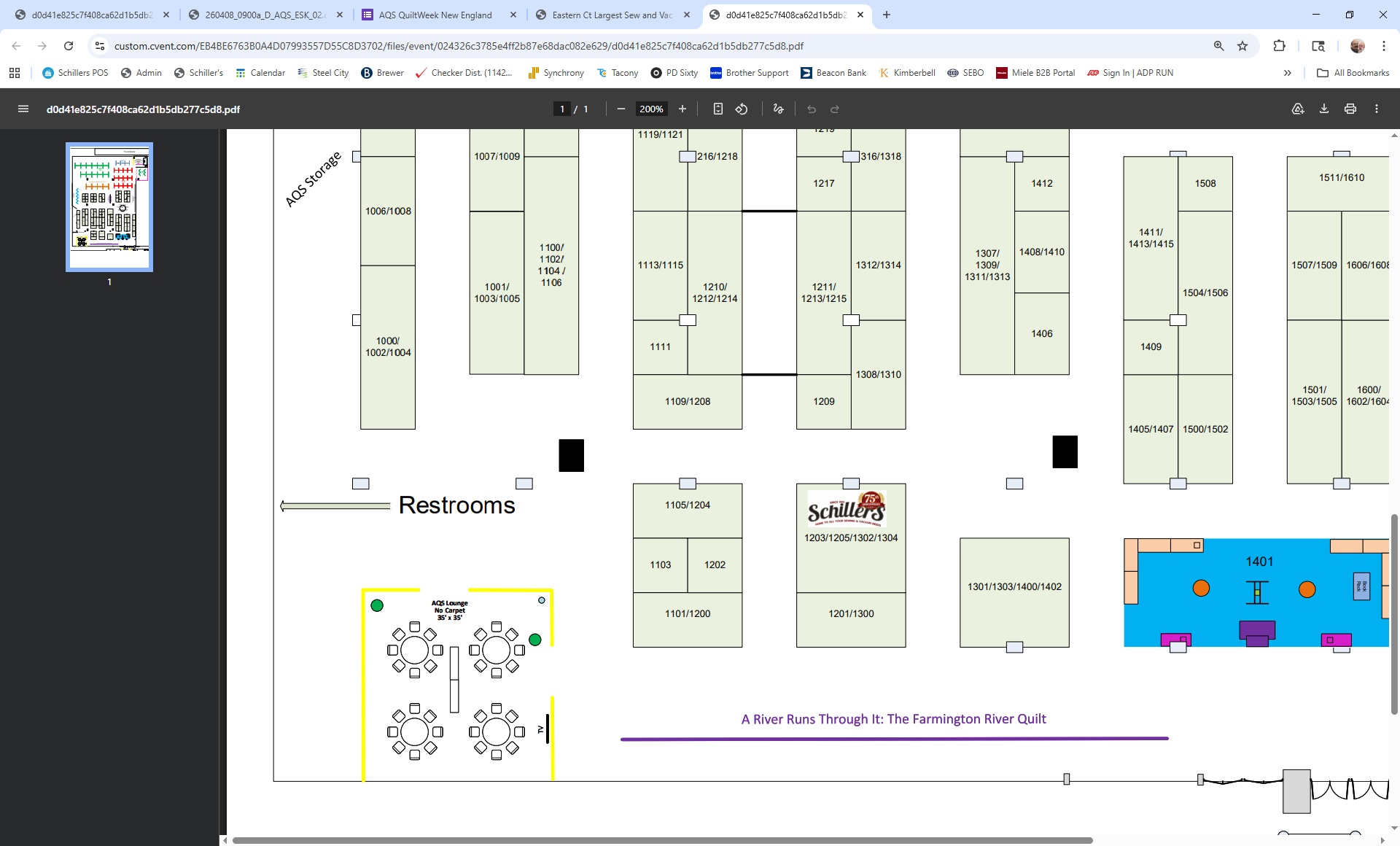Click the PDF sidebar menu hamburger icon
The width and height of the screenshot is (1400, 846).
23,109
